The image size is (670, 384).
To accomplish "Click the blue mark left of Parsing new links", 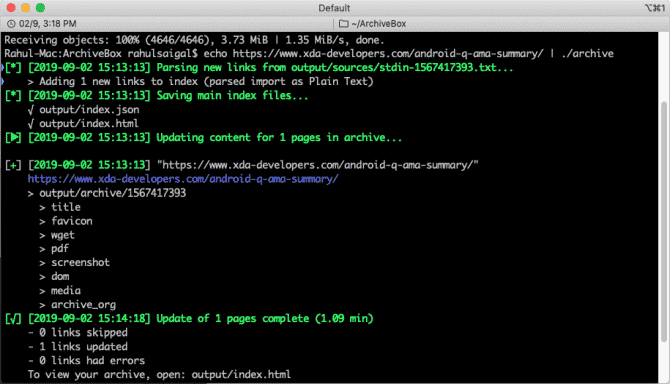I will tap(2, 67).
